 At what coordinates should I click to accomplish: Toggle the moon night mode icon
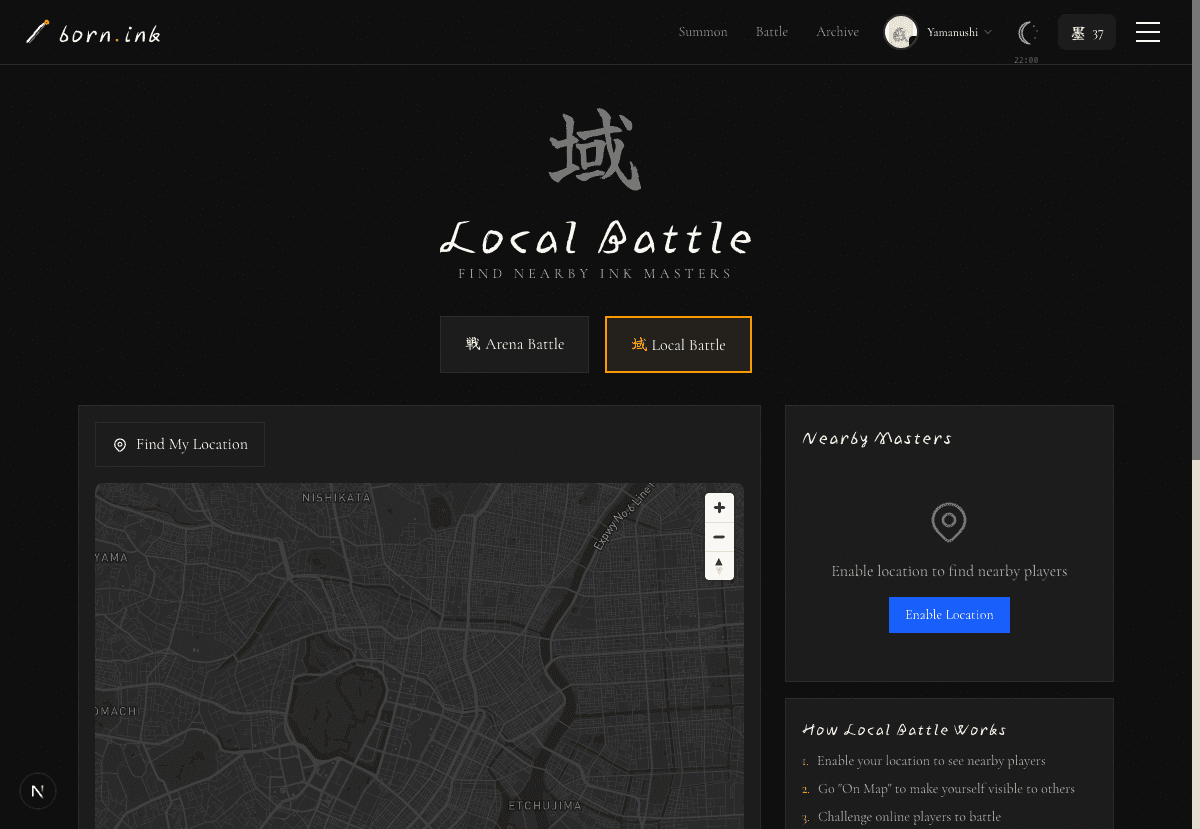(1027, 33)
